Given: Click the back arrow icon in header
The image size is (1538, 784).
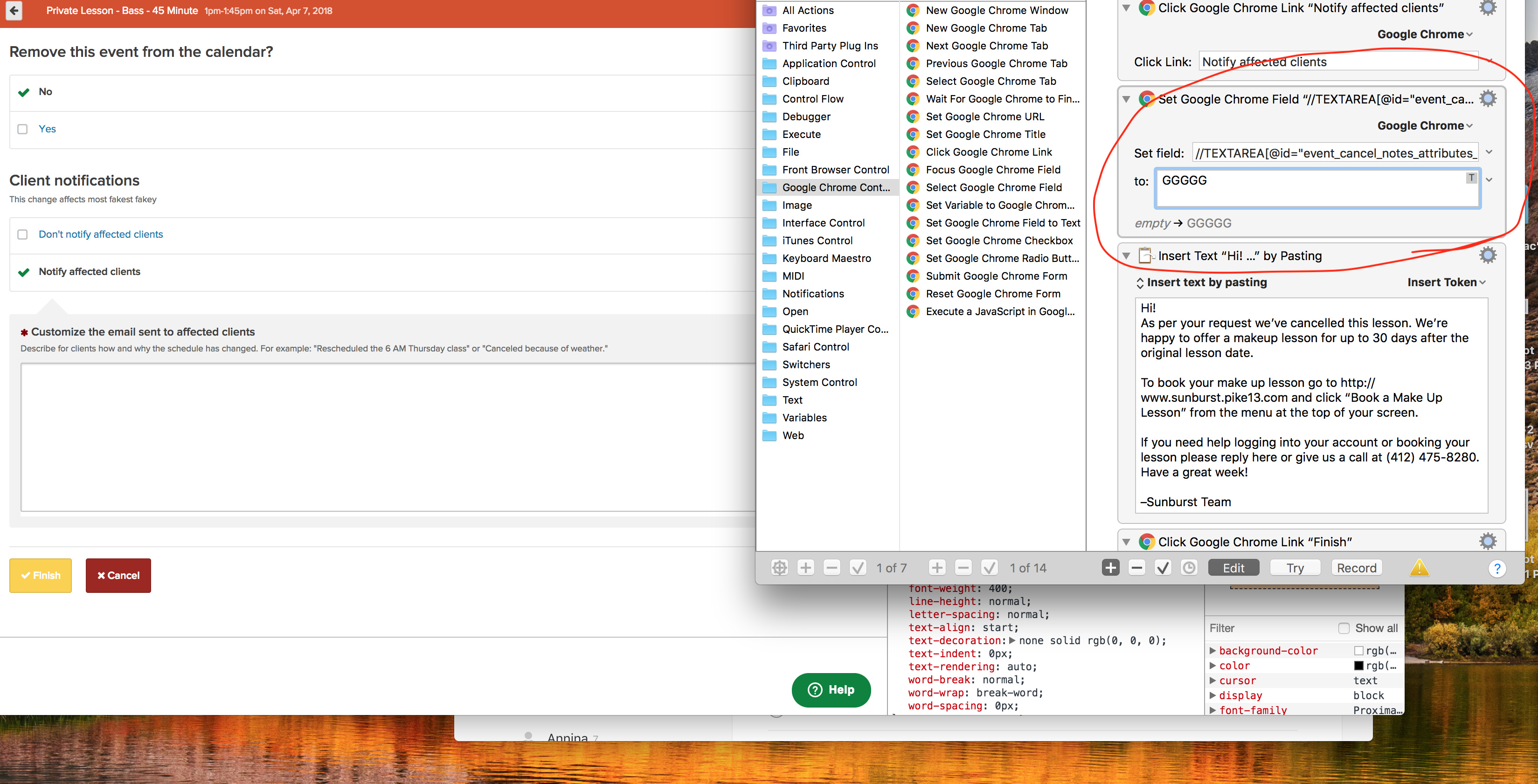Looking at the screenshot, I should coord(14,11).
